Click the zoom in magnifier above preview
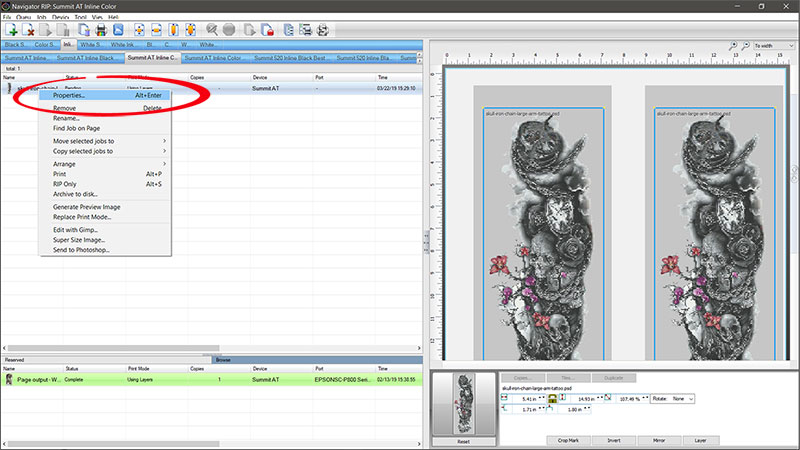 [733, 46]
